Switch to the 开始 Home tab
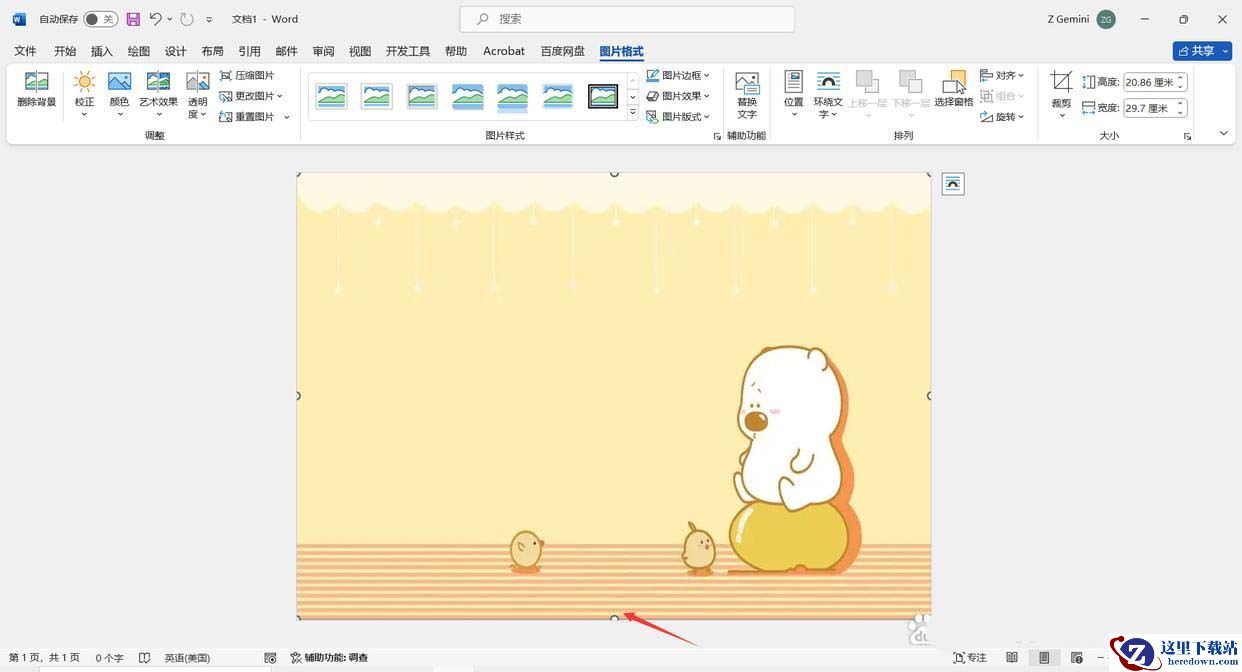The height and width of the screenshot is (672, 1242). pos(65,51)
